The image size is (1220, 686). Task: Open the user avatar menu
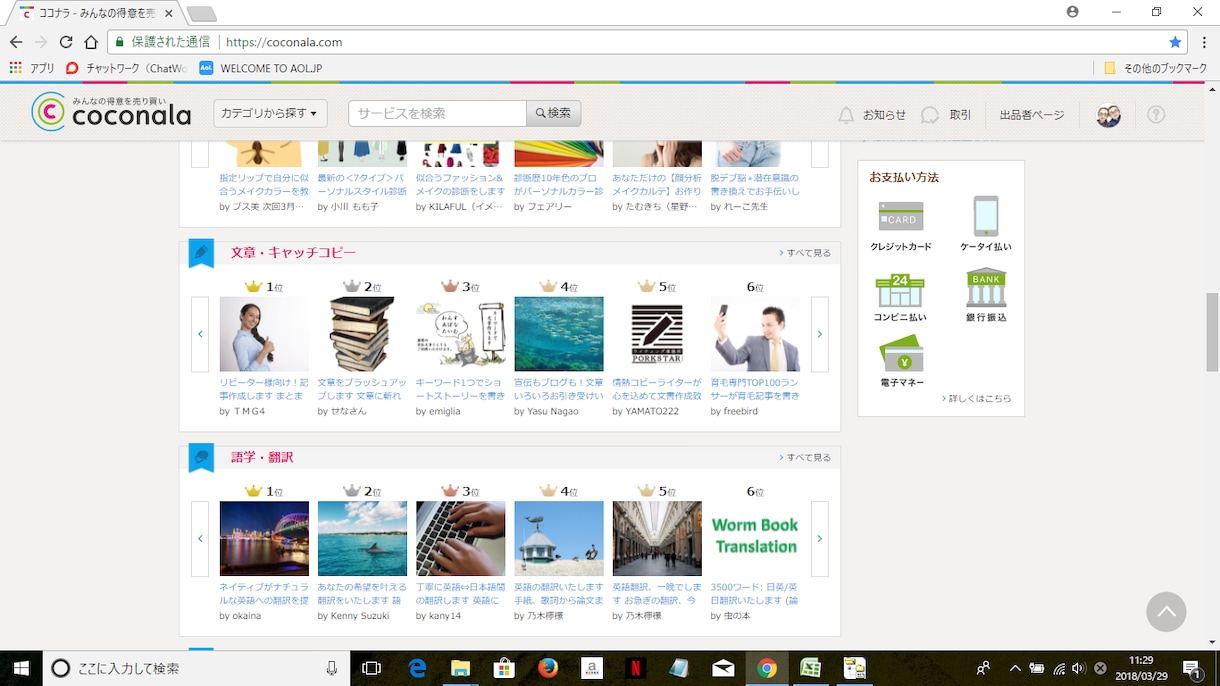pyautogui.click(x=1108, y=114)
